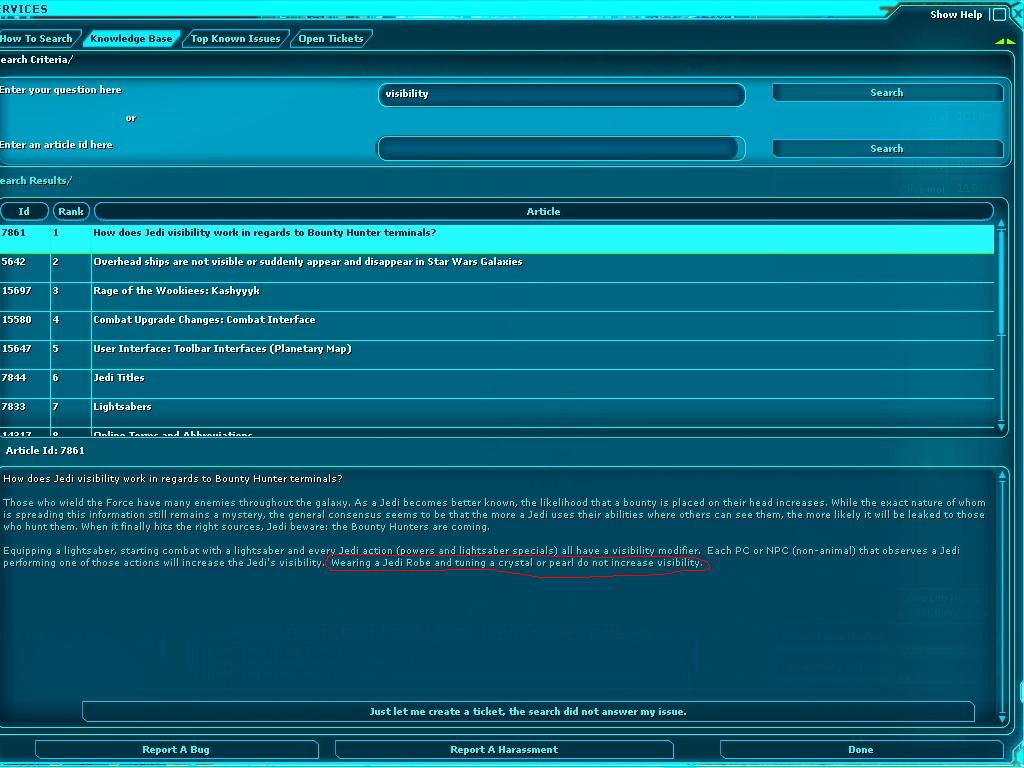The width and height of the screenshot is (1024, 768).
Task: Click the results list scroll down arrow
Action: pos(1001,427)
